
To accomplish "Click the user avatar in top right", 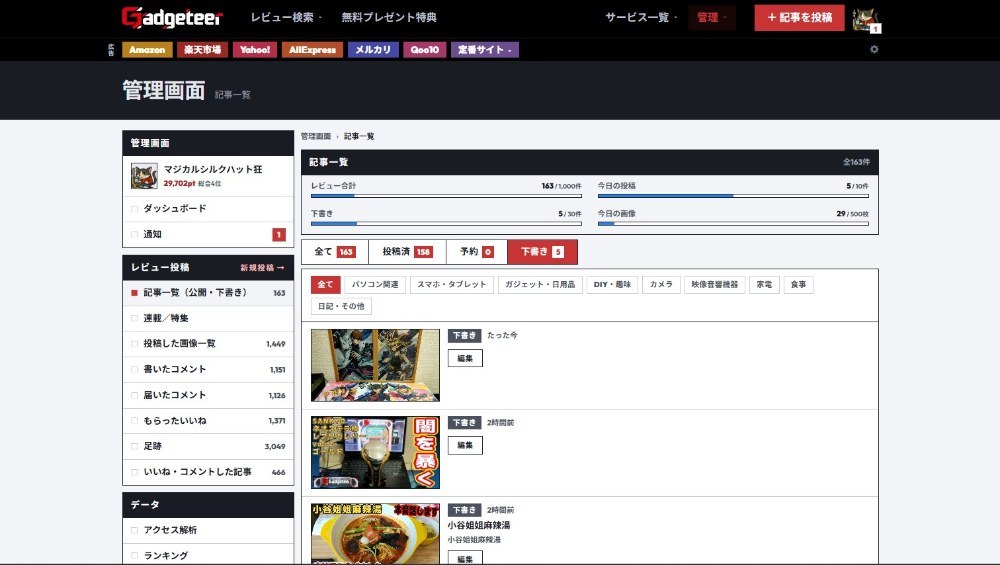I will 866,19.
